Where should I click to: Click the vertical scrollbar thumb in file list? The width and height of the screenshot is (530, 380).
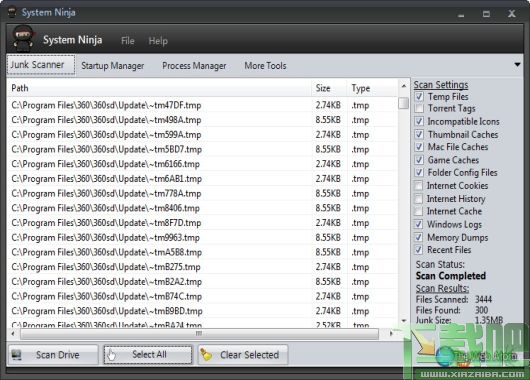click(403, 103)
